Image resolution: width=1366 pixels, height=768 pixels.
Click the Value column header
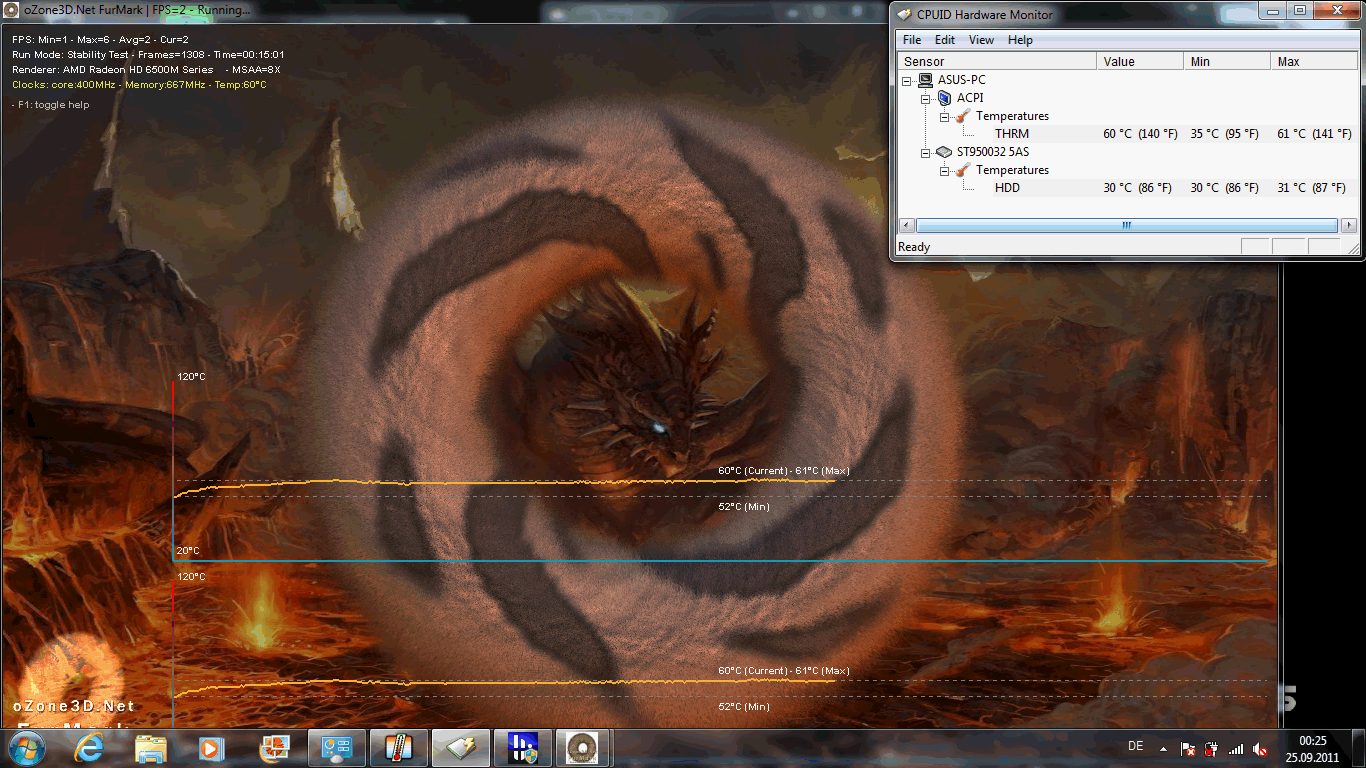point(1139,62)
